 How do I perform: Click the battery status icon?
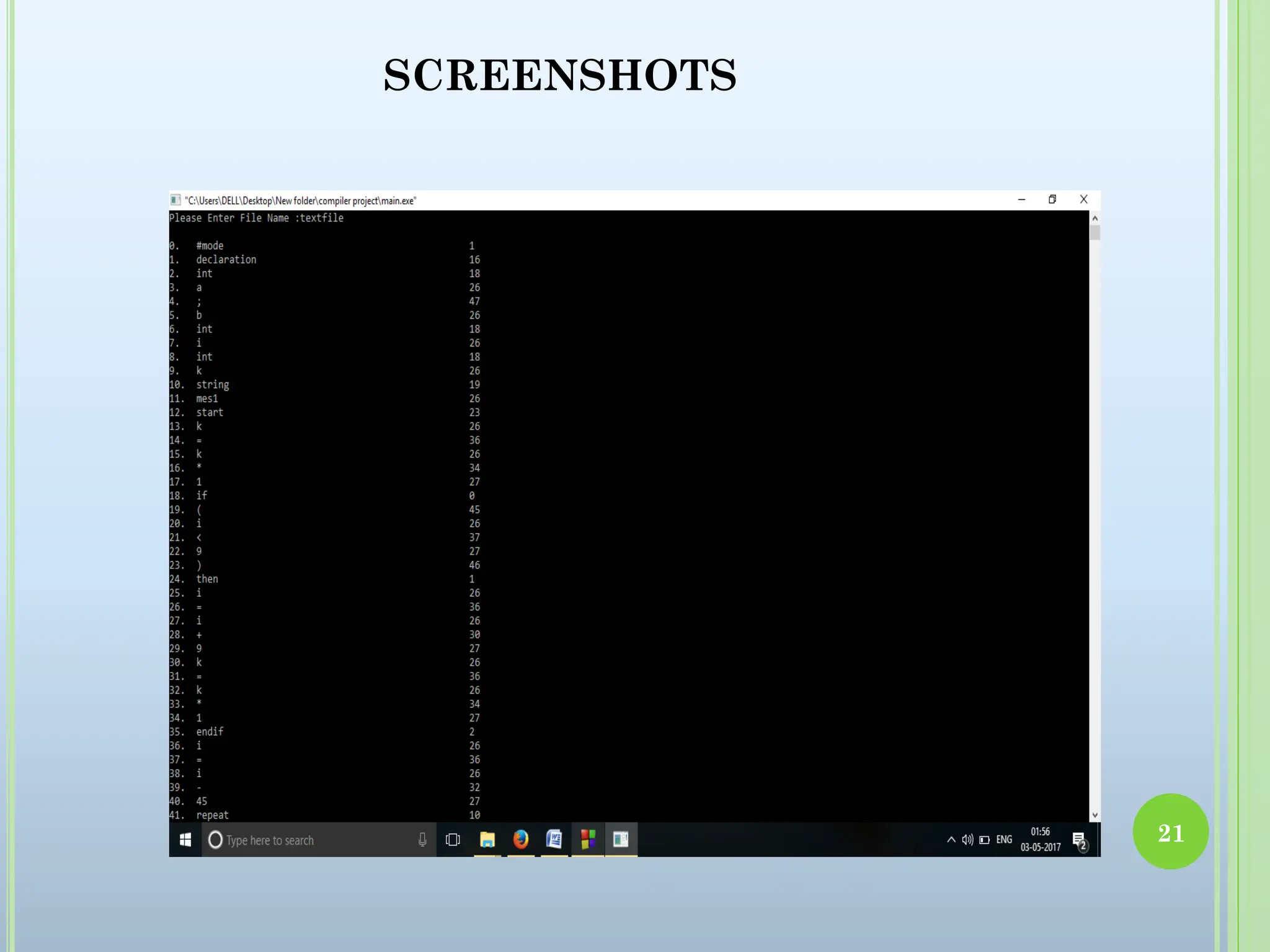984,840
